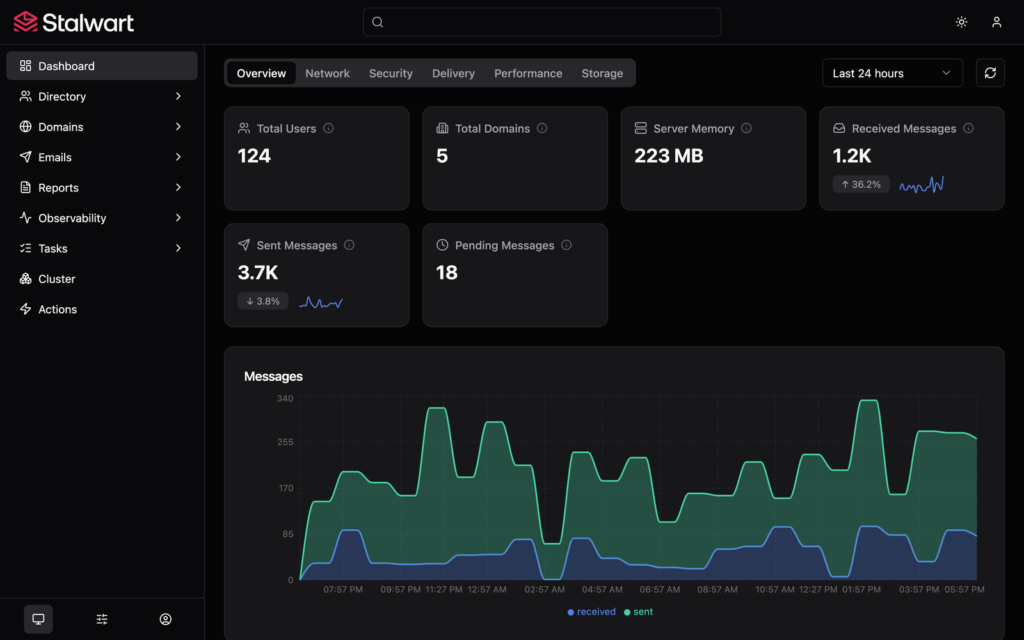Click the Actions lightning bolt icon
This screenshot has height=640, width=1024.
point(25,309)
